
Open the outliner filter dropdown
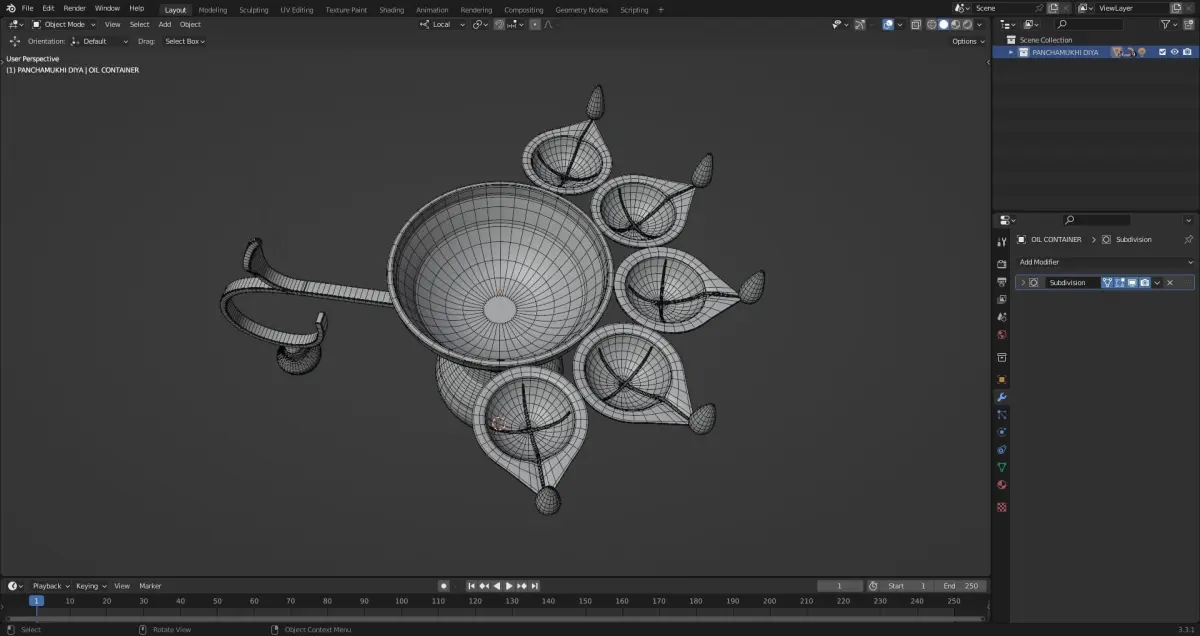[1170, 24]
